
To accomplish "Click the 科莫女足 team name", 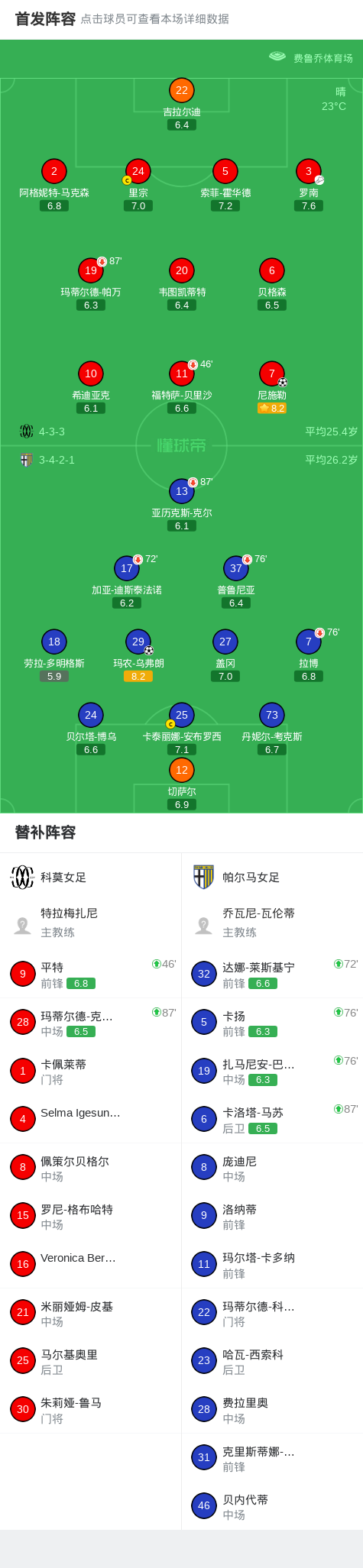I will [63, 878].
